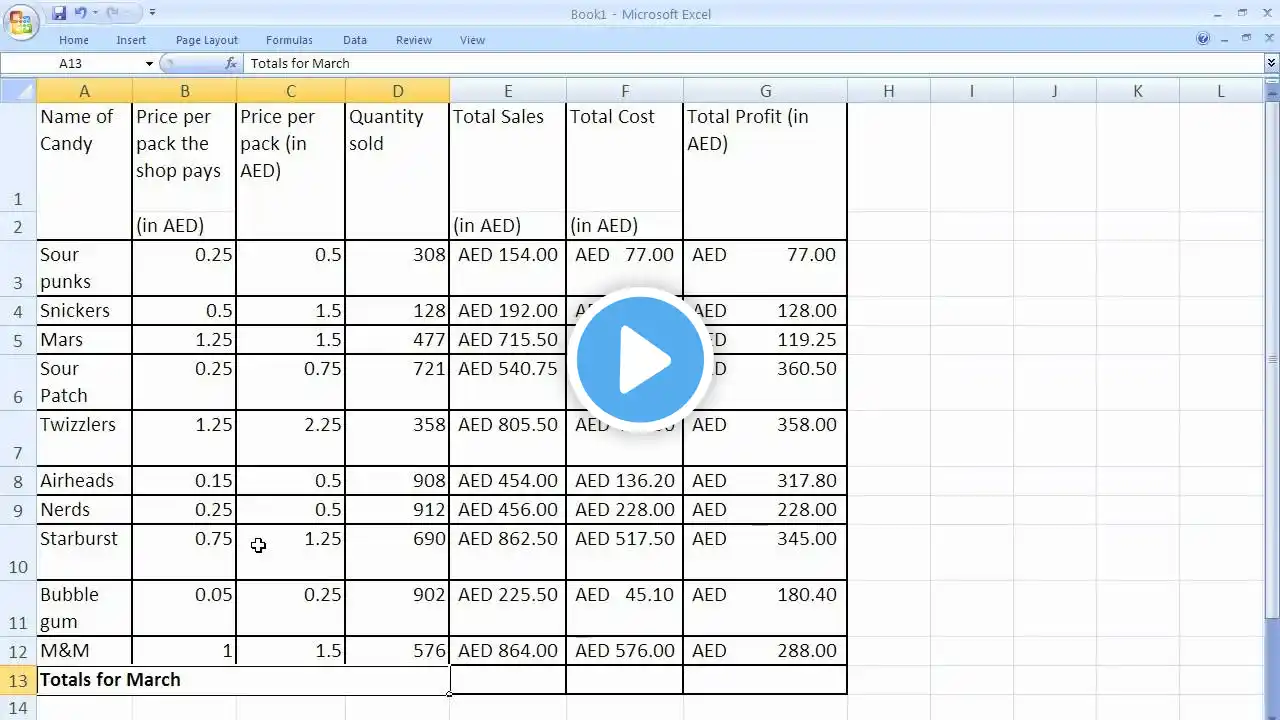Select column D header
Screen dimensions: 1280x720
click(x=397, y=91)
